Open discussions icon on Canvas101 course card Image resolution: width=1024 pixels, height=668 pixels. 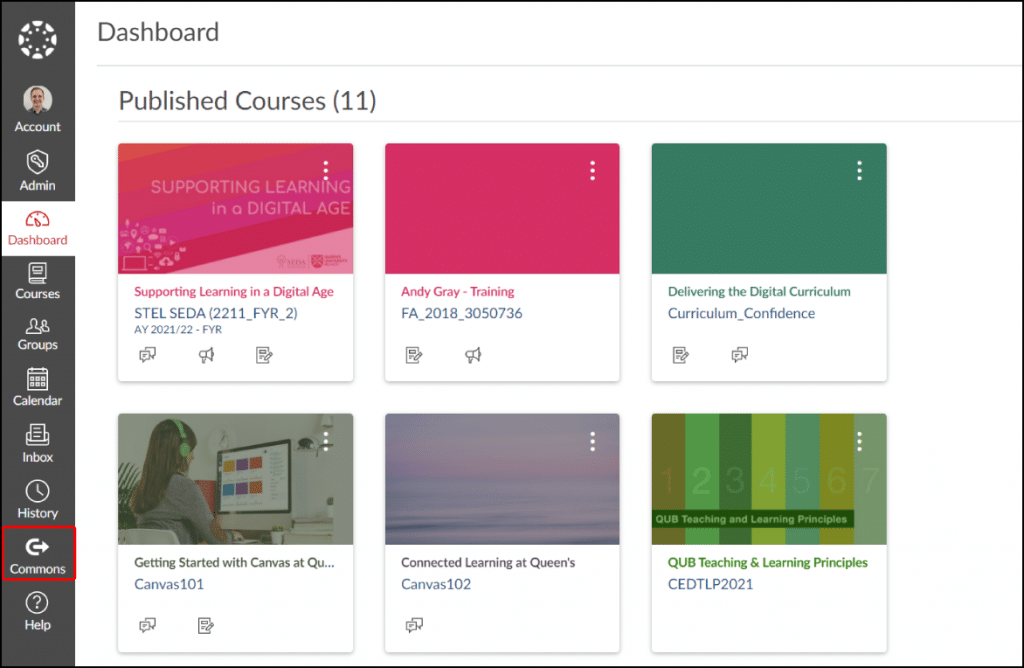[147, 624]
